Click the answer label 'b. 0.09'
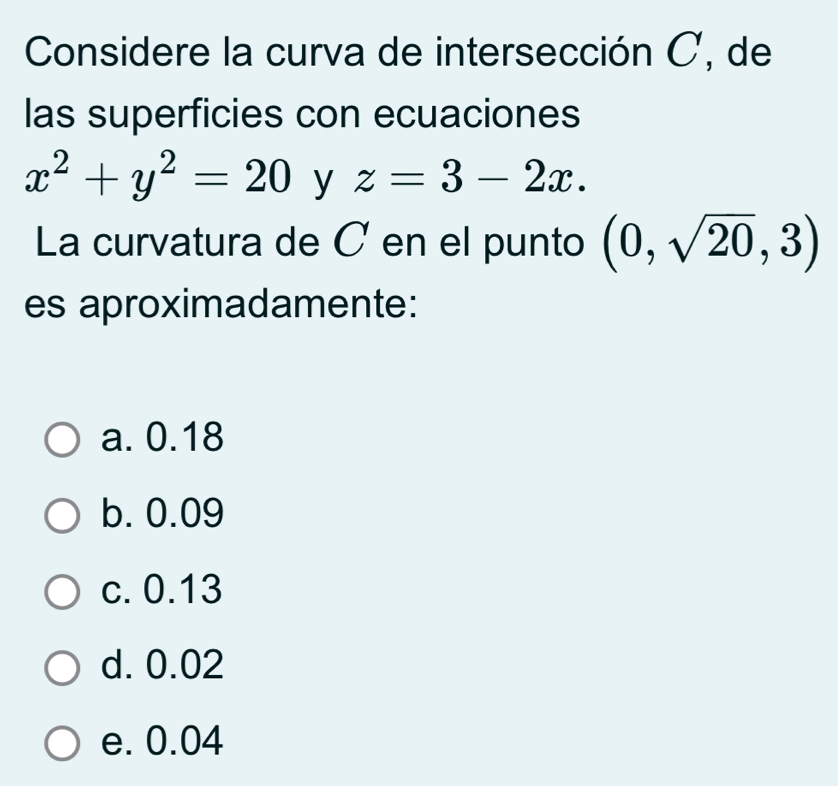The image size is (838, 786). click(x=162, y=513)
